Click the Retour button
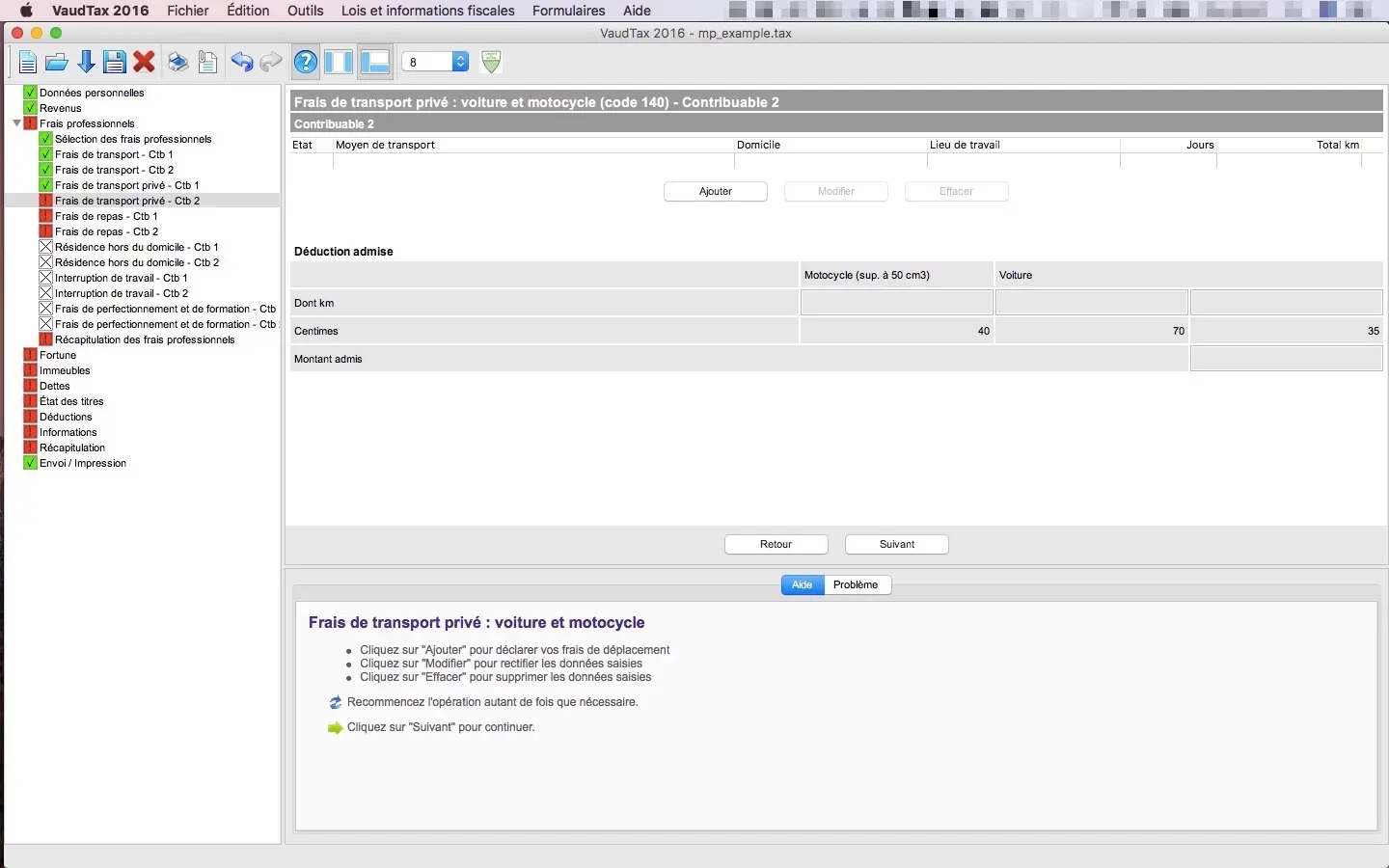The width and height of the screenshot is (1389, 868). tap(776, 544)
